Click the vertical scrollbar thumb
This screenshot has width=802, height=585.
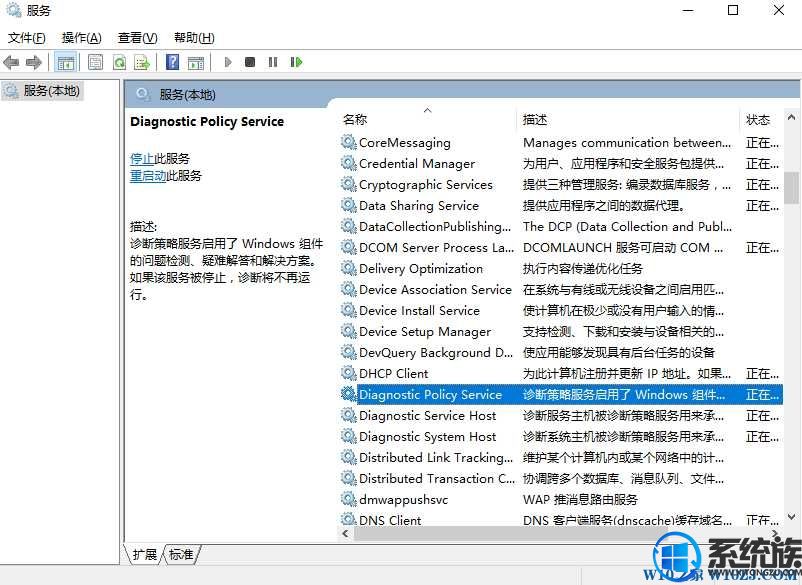[x=791, y=188]
